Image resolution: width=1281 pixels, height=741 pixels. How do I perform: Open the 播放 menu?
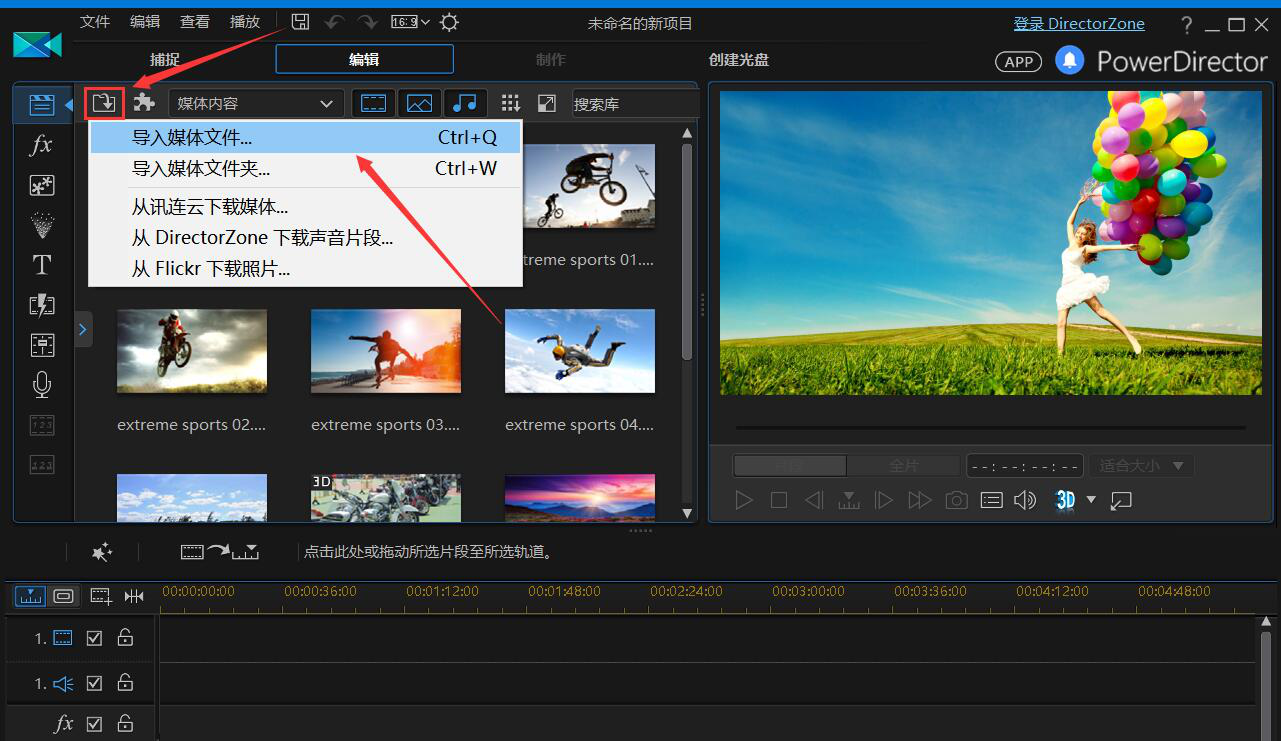[244, 21]
